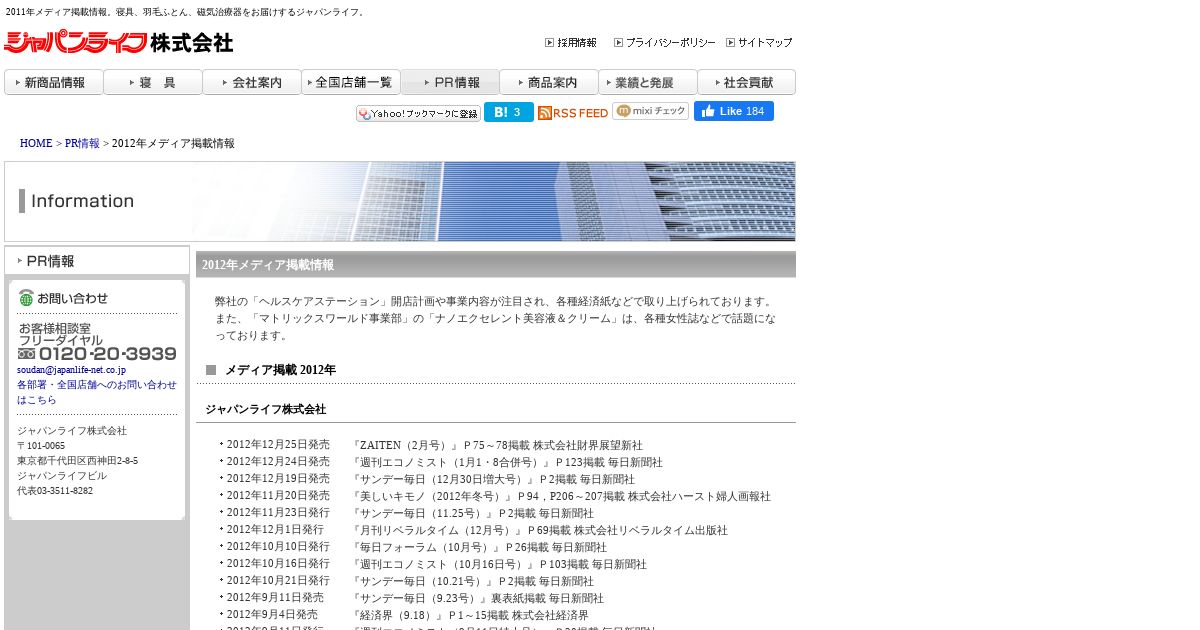Viewport: 1200px width, 630px height.
Task: Click the 東京都千代田区西神田2-8-5 address text
Action: 77,461
